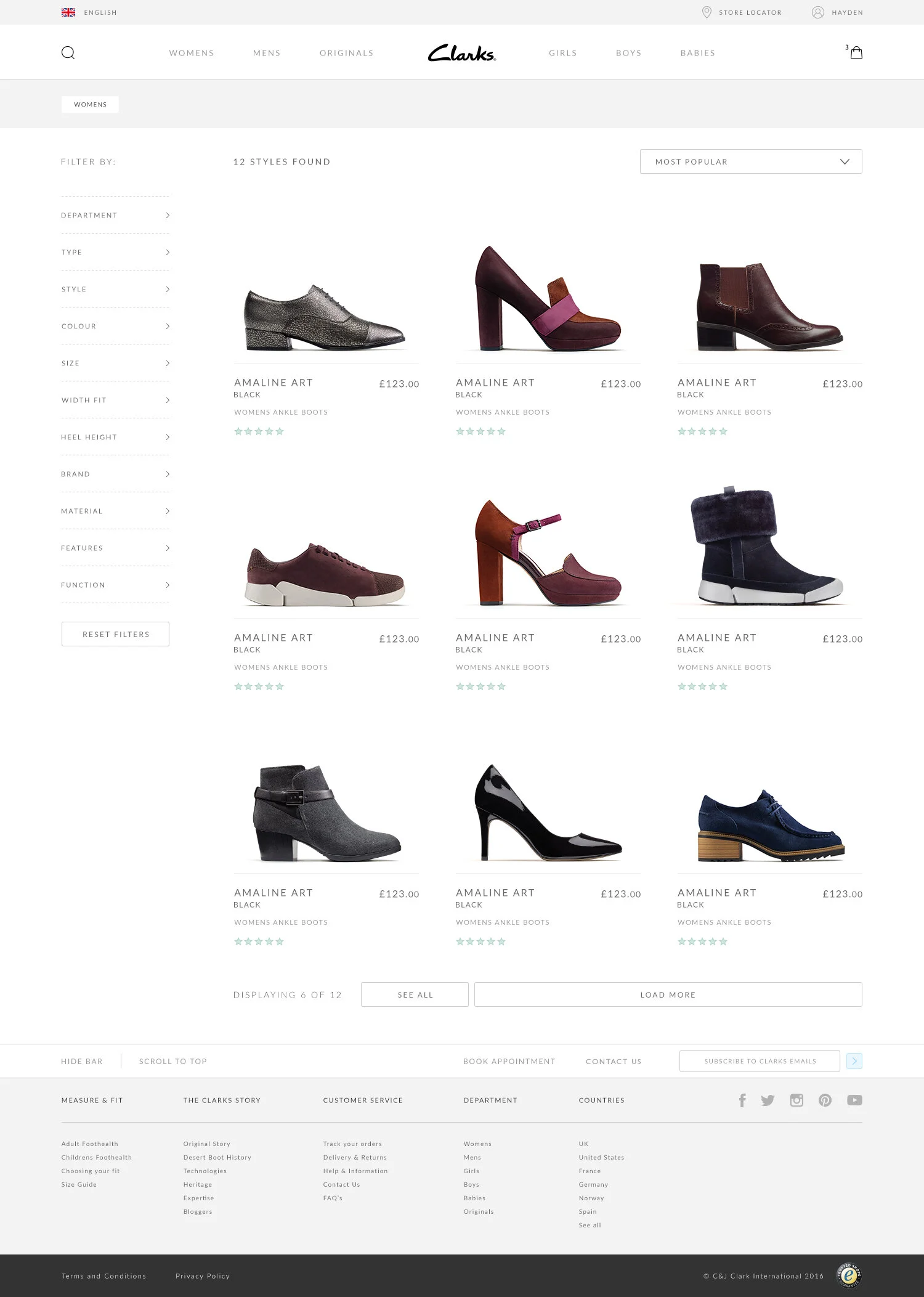Open the YouTube social icon

pos(854,1100)
